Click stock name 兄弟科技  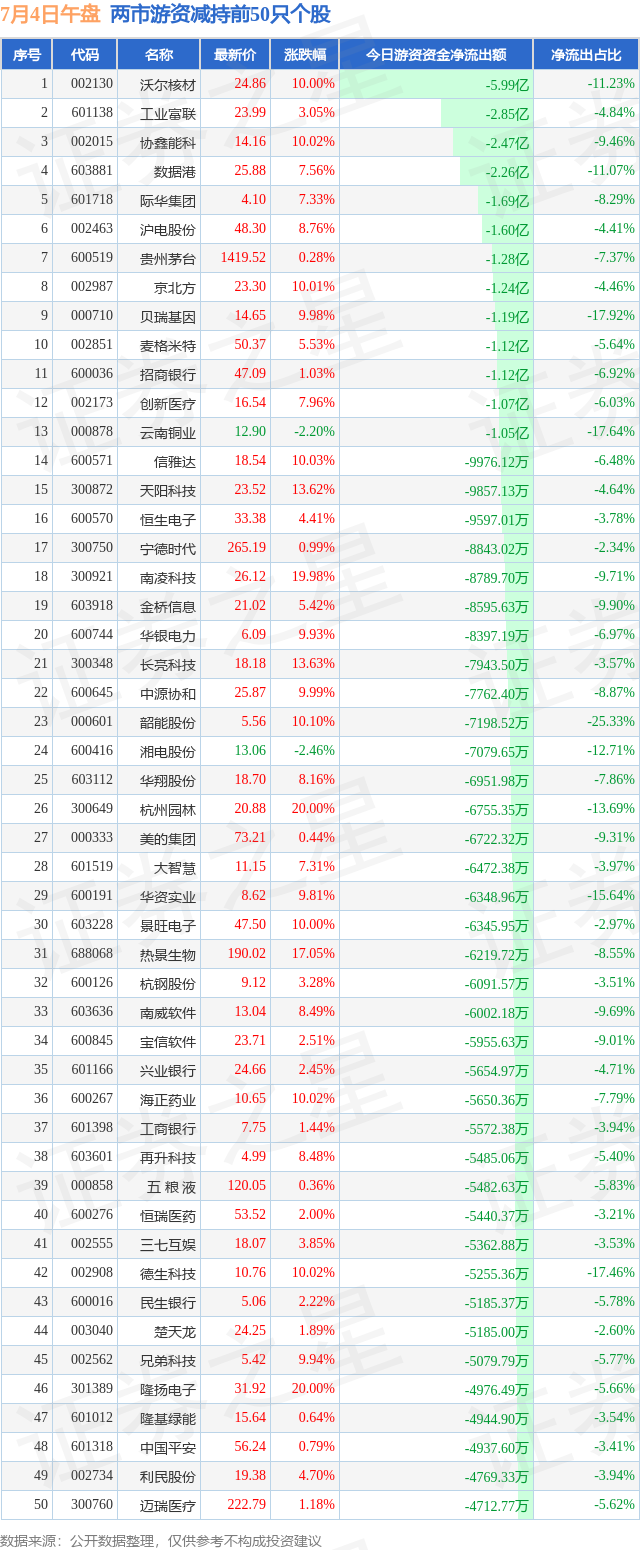pos(168,1360)
